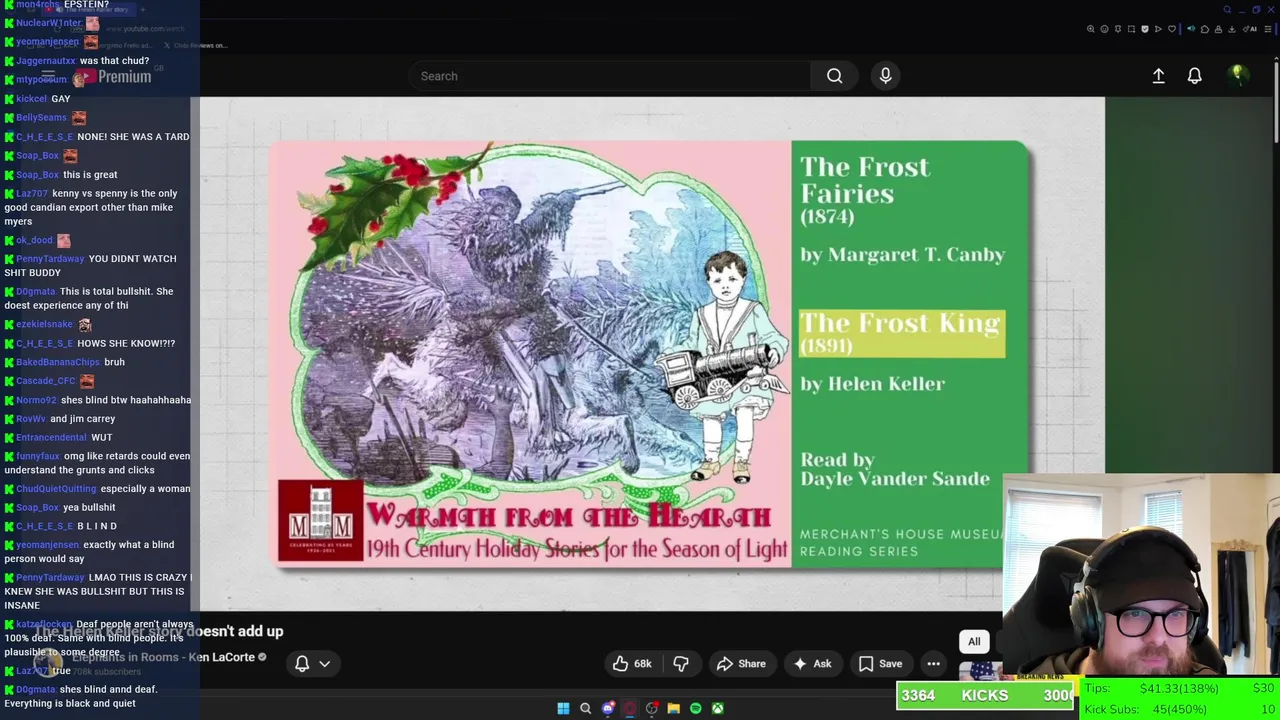The image size is (1280, 720).
Task: Open the Spotify taskbar icon
Action: click(x=696, y=708)
